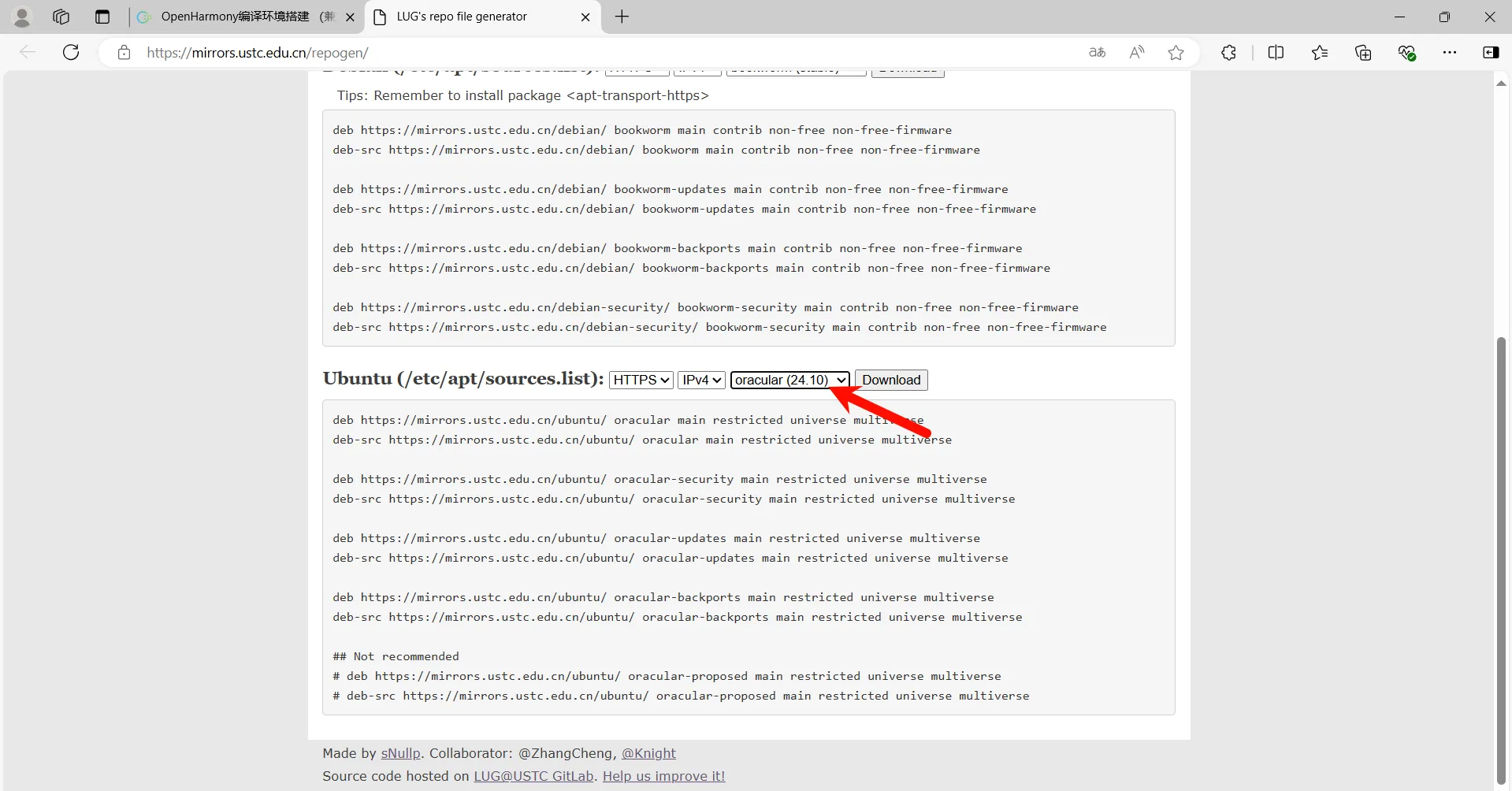Click the browser refresh icon
The image size is (1512, 791).
pos(71,53)
